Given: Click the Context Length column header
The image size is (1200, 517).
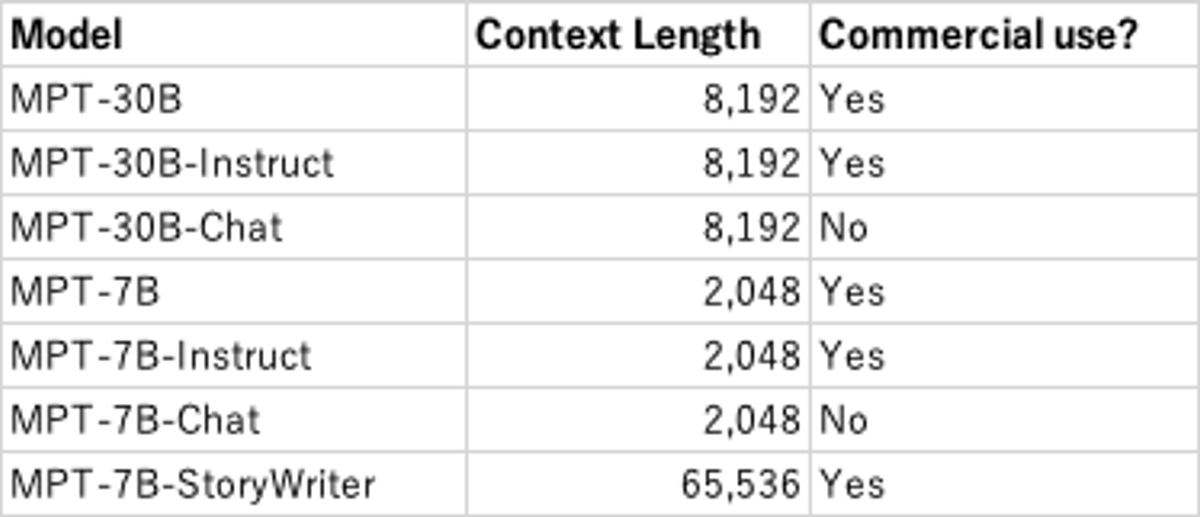Looking at the screenshot, I should click(638, 35).
